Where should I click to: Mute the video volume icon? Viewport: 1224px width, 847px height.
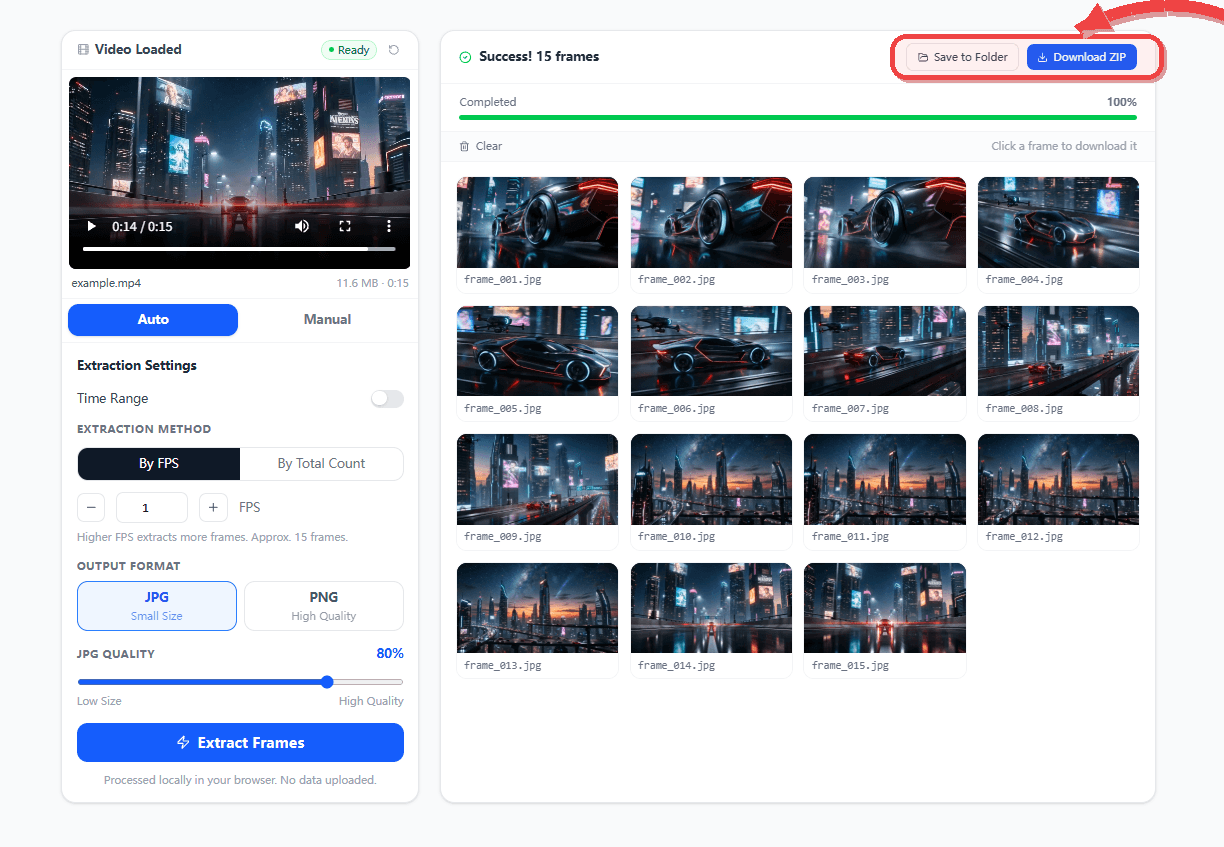(x=302, y=227)
